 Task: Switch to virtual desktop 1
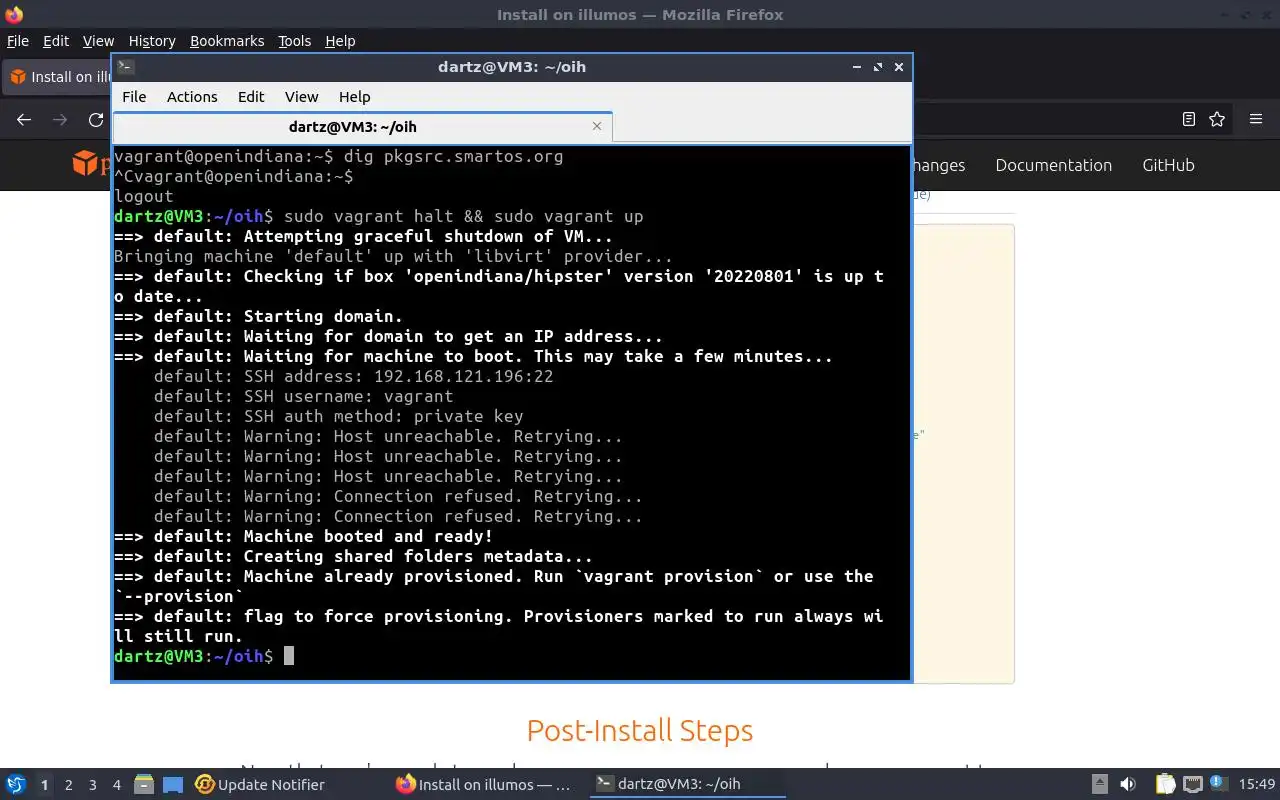click(44, 785)
